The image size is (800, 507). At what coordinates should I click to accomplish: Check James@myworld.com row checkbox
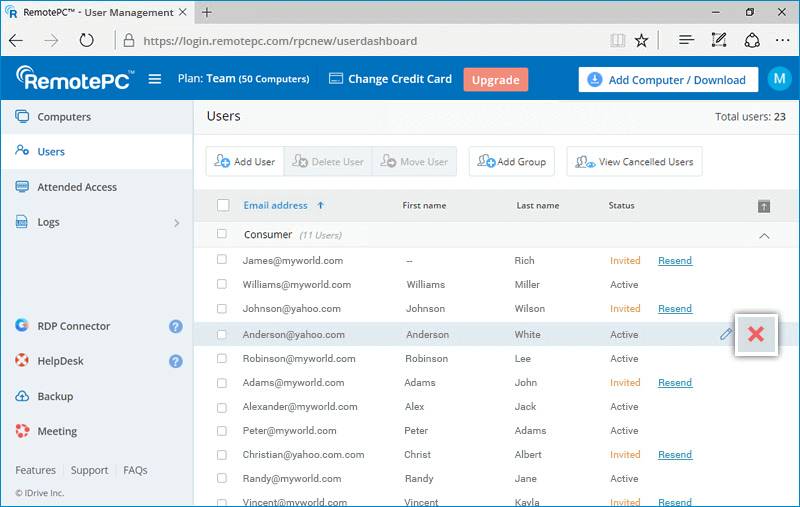tap(221, 260)
